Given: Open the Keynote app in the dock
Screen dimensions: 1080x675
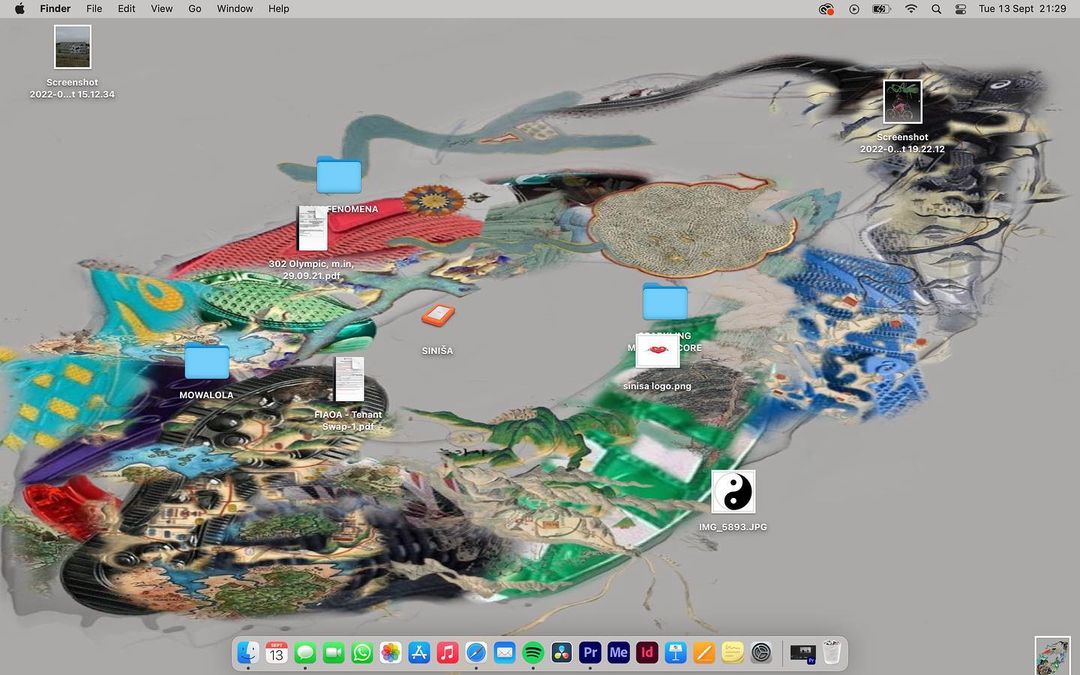Looking at the screenshot, I should pos(675,653).
